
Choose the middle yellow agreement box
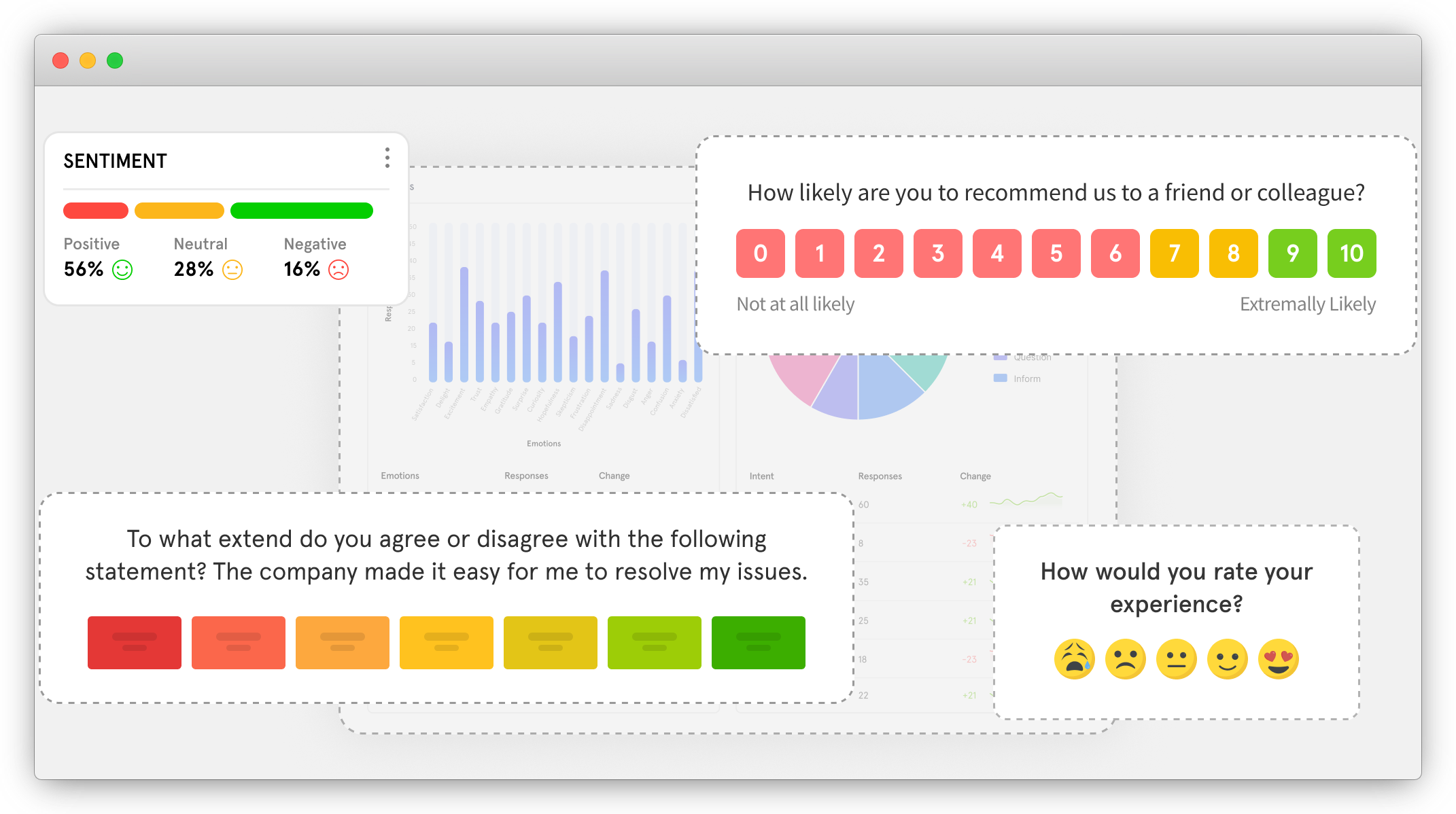[x=447, y=642]
